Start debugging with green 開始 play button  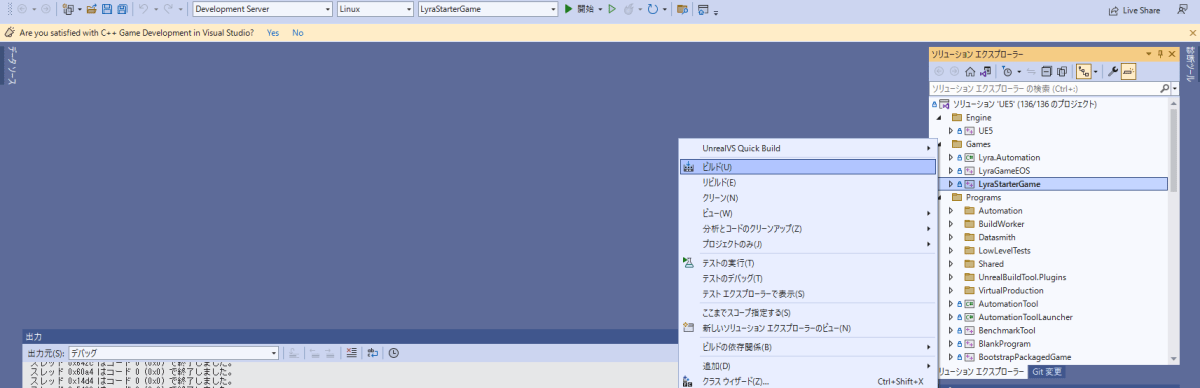[x=580, y=9]
